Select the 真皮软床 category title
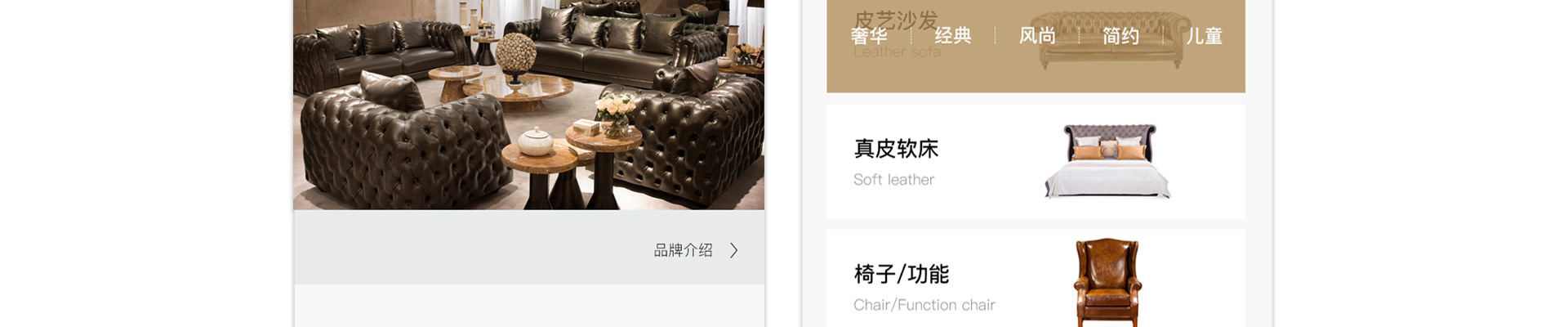1568x327 pixels. coord(896,149)
